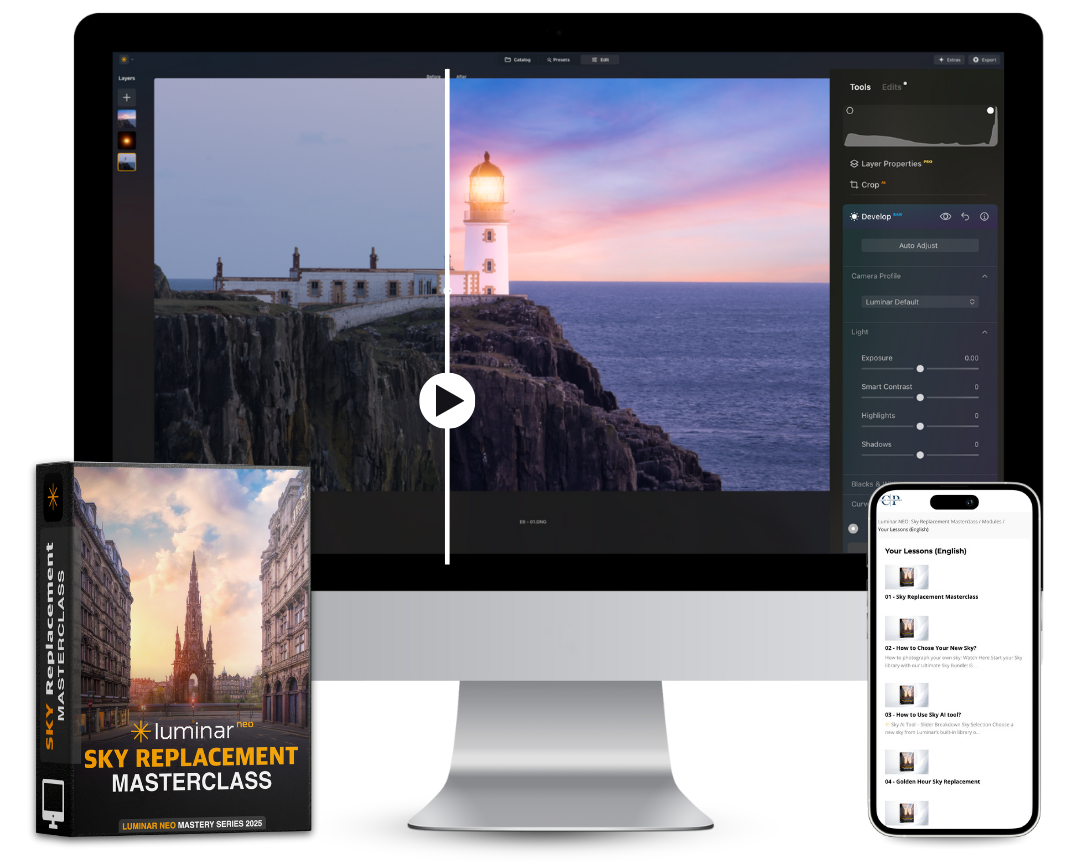Open lesson 02 - How to Chose Your New Sky?

click(931, 648)
